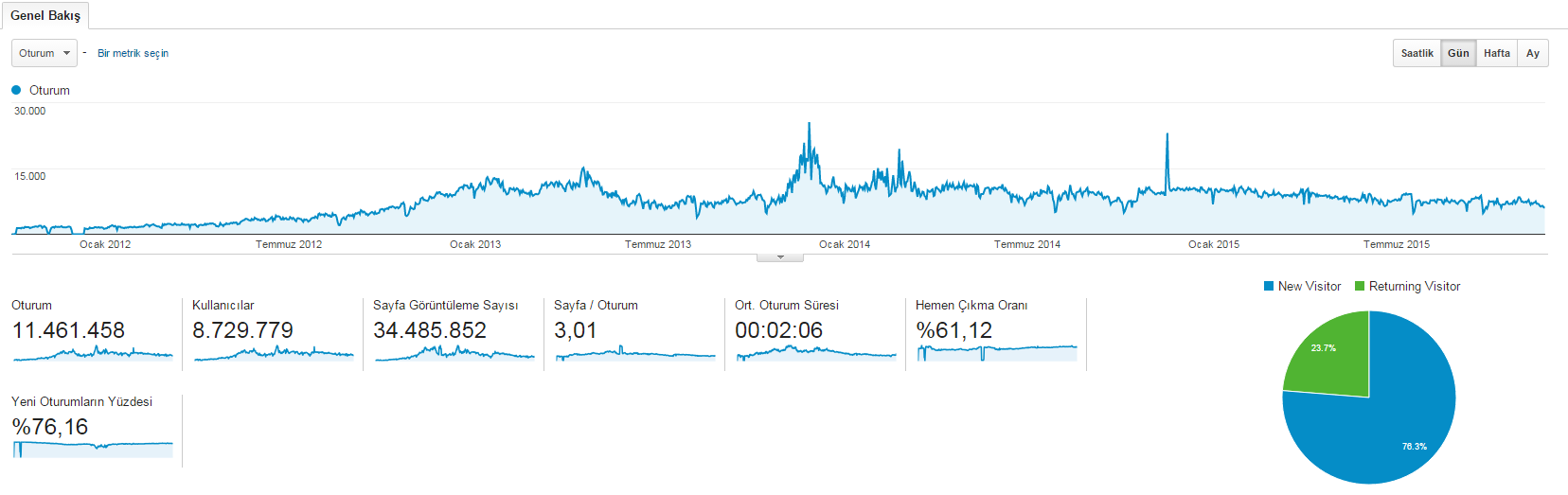Switch graph to Ay view
Viewport: 1568px width, 495px height.
coord(1532,53)
